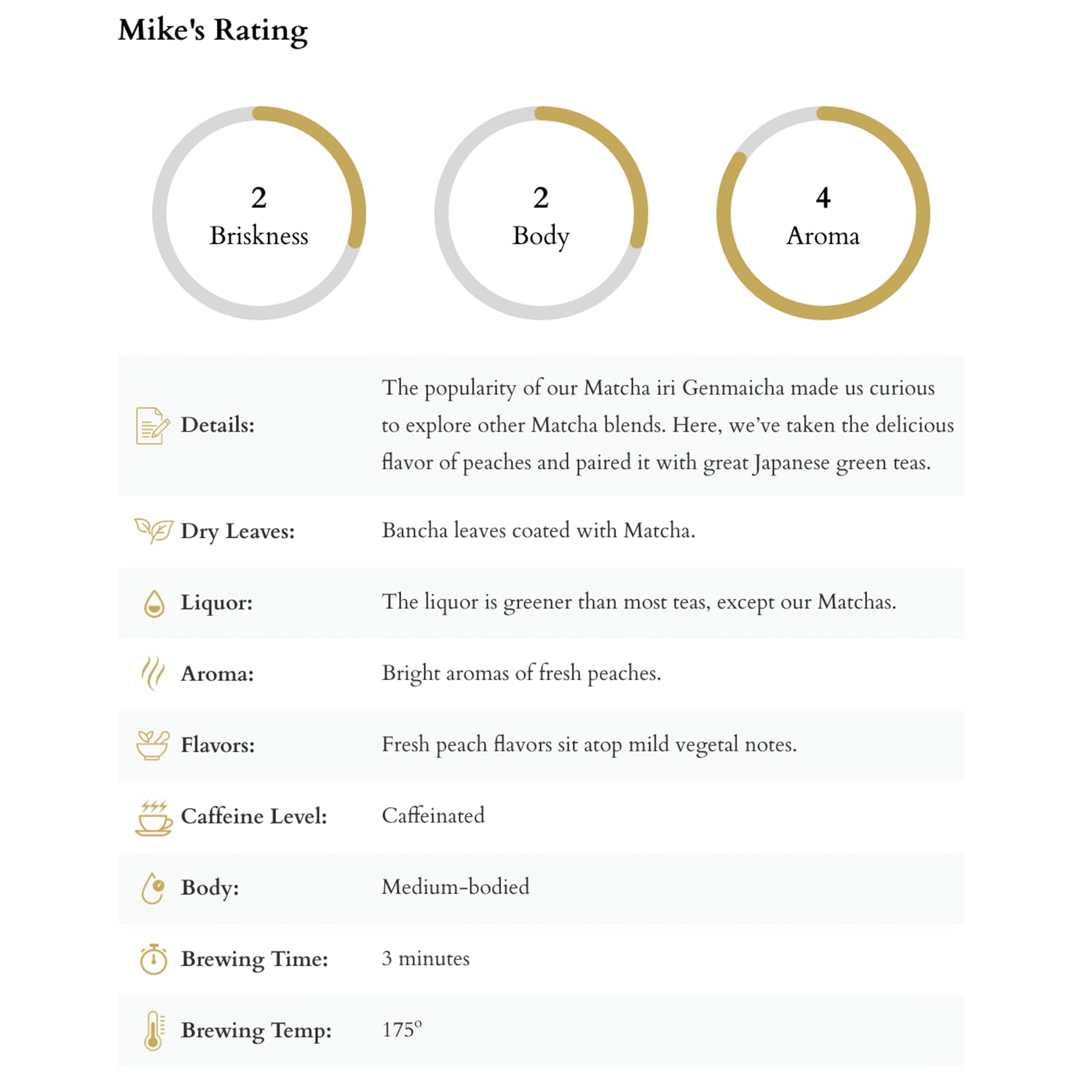Click the Details notepad icon

pyautogui.click(x=152, y=426)
